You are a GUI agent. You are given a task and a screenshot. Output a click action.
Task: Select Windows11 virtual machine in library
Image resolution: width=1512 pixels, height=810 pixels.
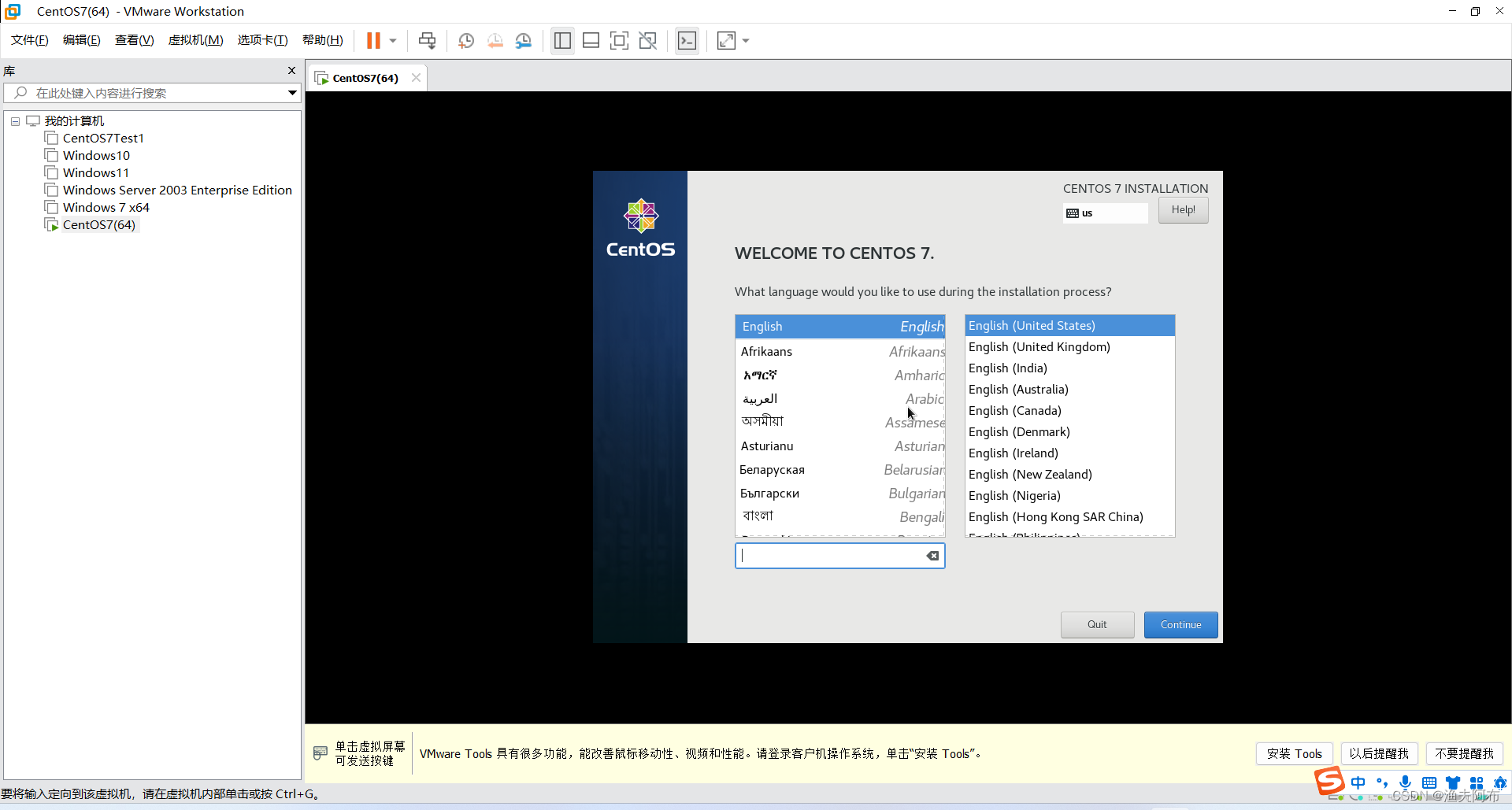[96, 172]
